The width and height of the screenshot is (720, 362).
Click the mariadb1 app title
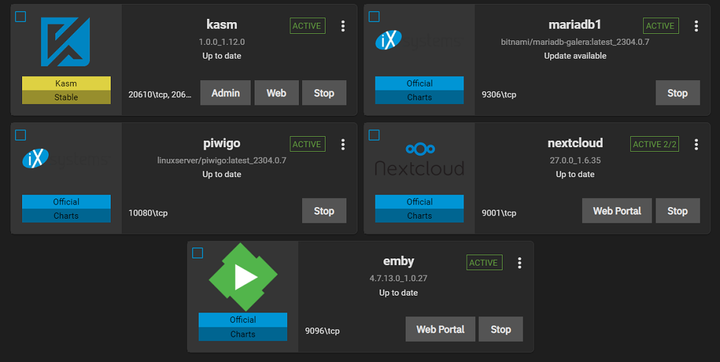575,25
